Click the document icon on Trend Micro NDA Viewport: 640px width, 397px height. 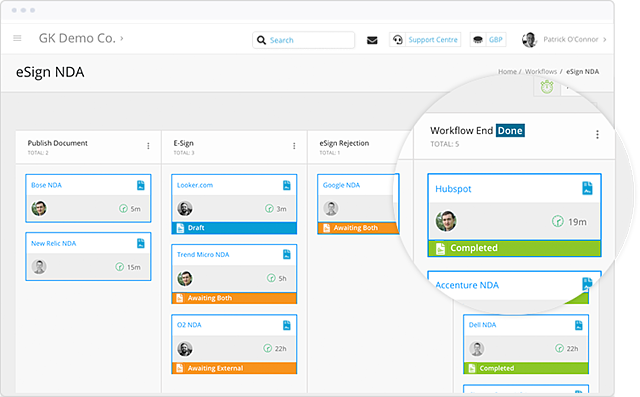coord(287,255)
